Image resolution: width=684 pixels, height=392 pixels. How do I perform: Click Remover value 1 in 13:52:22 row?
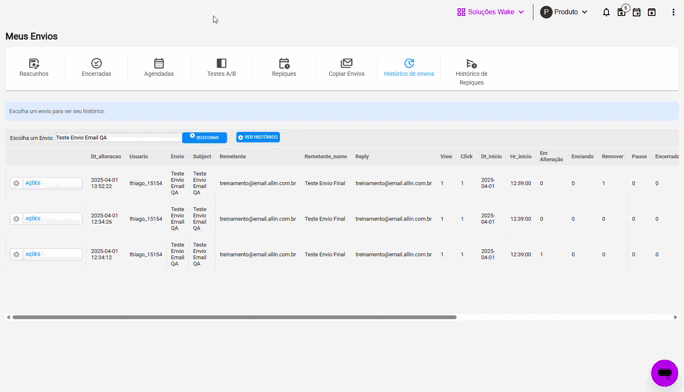click(x=604, y=183)
